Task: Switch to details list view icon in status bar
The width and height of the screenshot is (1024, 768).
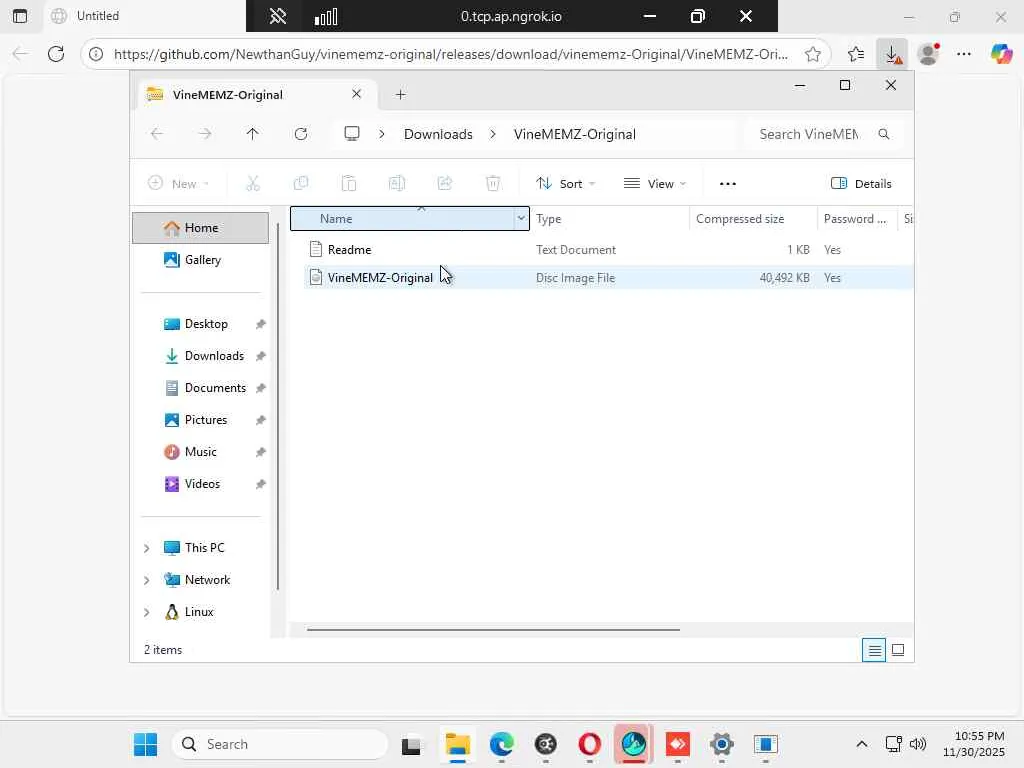Action: [x=874, y=650]
